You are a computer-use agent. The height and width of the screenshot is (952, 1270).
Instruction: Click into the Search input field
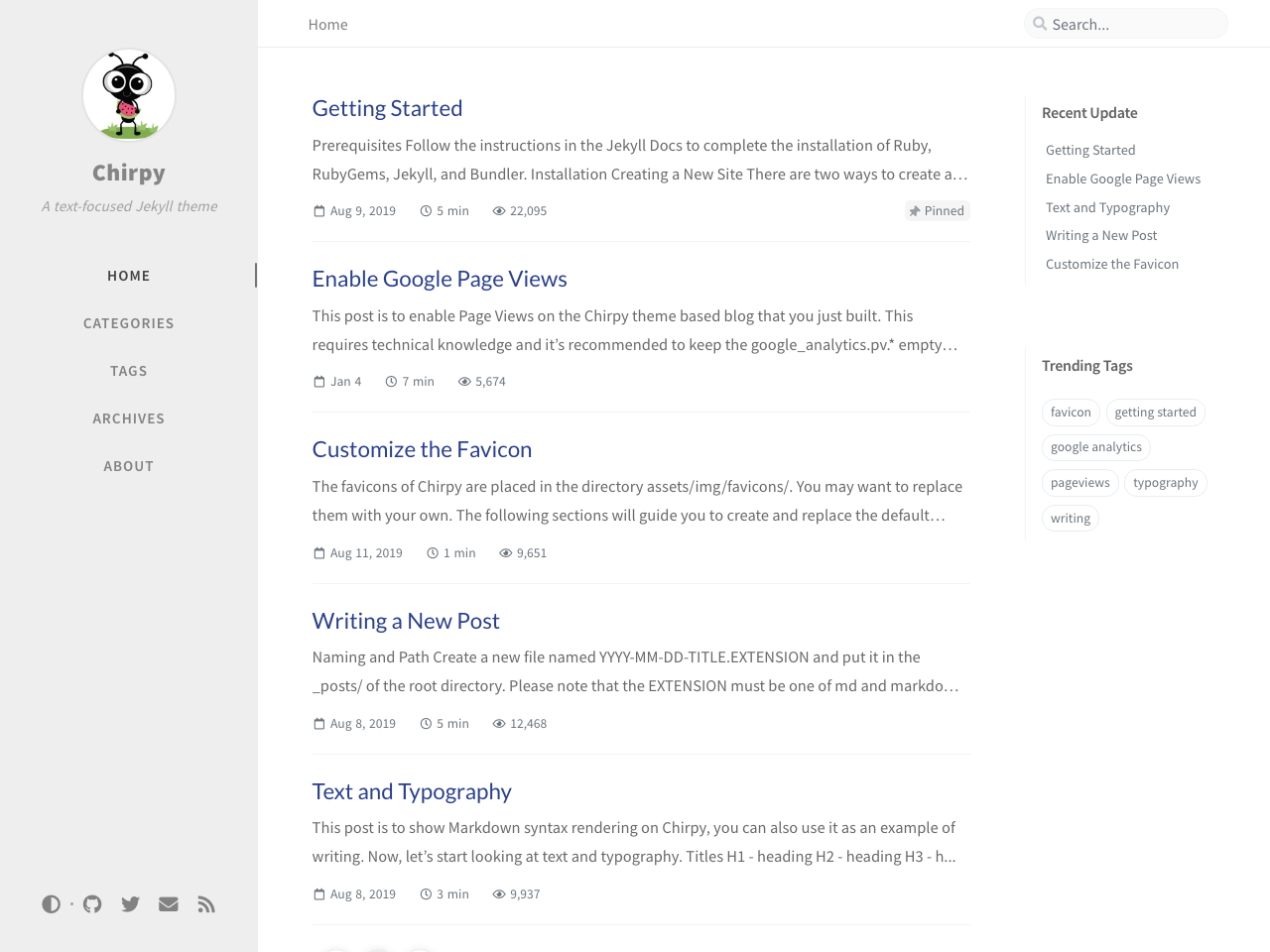[x=1131, y=24]
